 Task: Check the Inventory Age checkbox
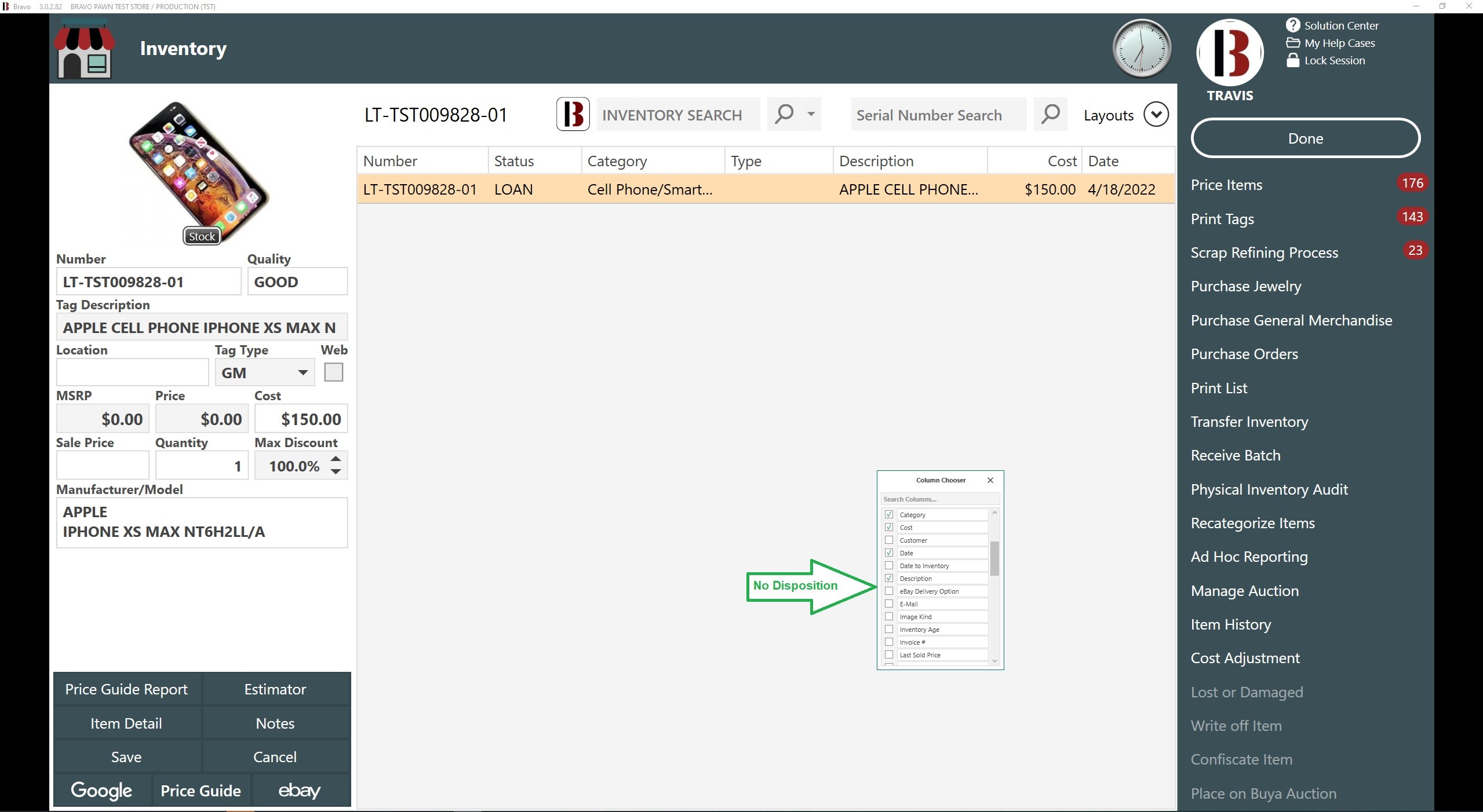tap(889, 629)
